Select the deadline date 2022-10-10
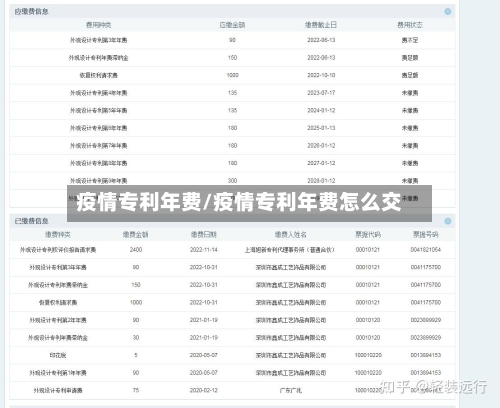500x408 pixels. point(321,75)
